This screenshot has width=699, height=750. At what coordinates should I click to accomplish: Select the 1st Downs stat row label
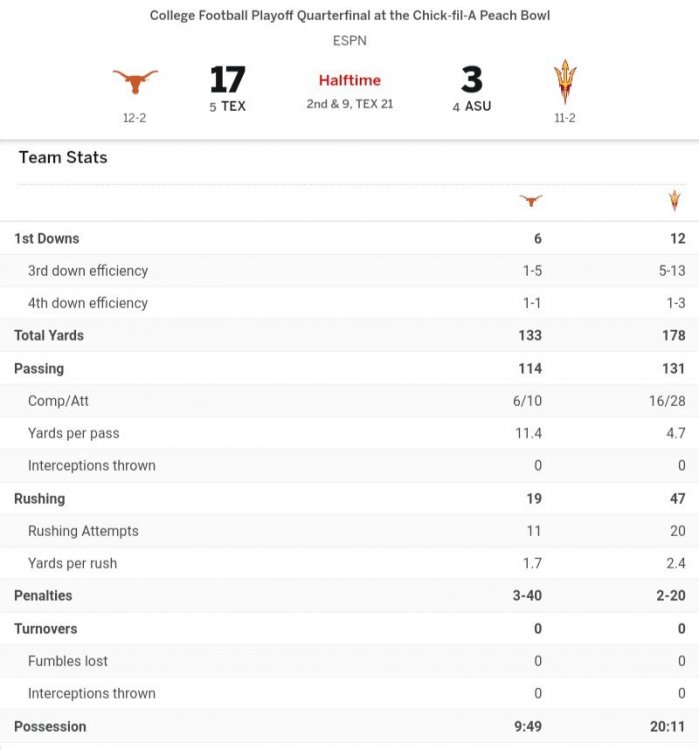click(x=47, y=238)
